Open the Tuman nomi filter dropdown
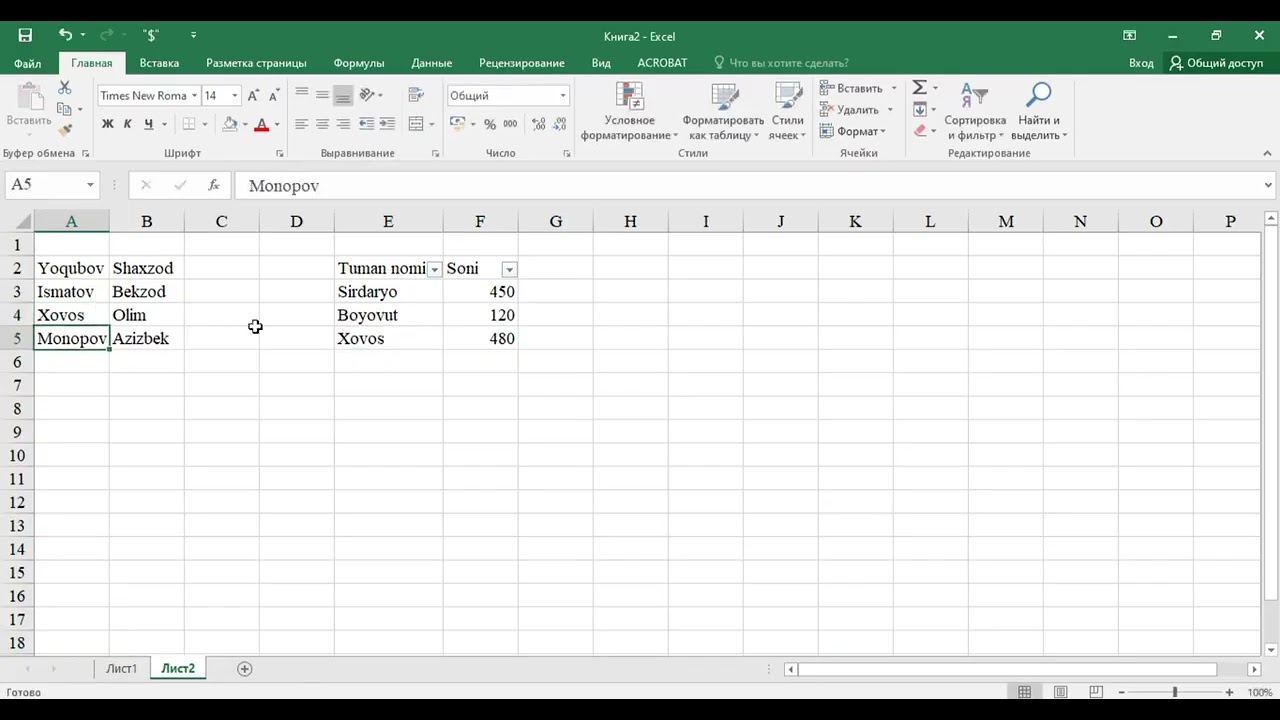 click(x=435, y=270)
